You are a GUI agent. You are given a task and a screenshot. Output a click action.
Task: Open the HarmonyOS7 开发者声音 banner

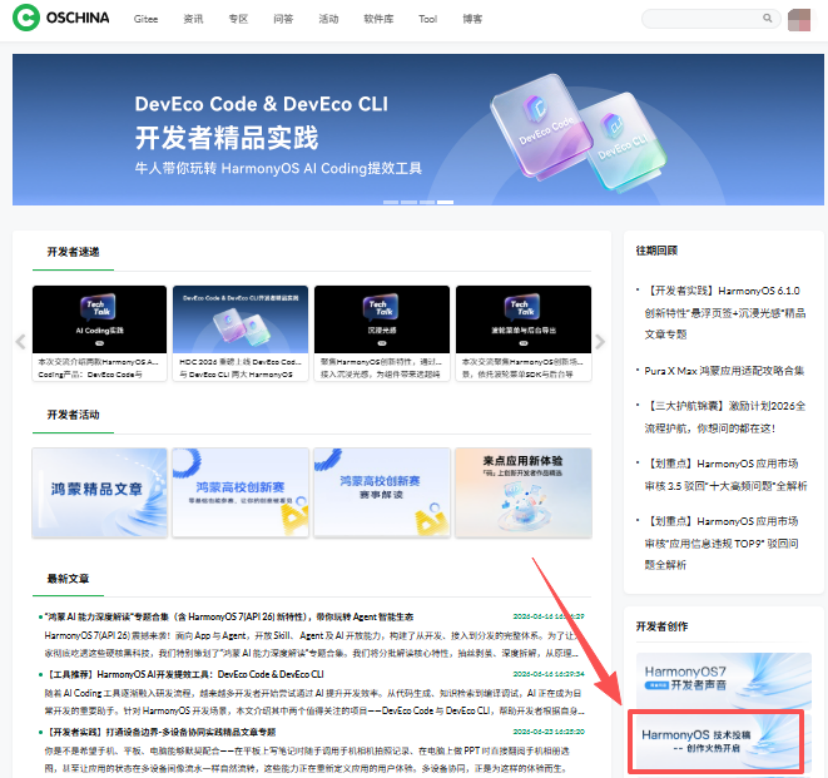[x=723, y=680]
